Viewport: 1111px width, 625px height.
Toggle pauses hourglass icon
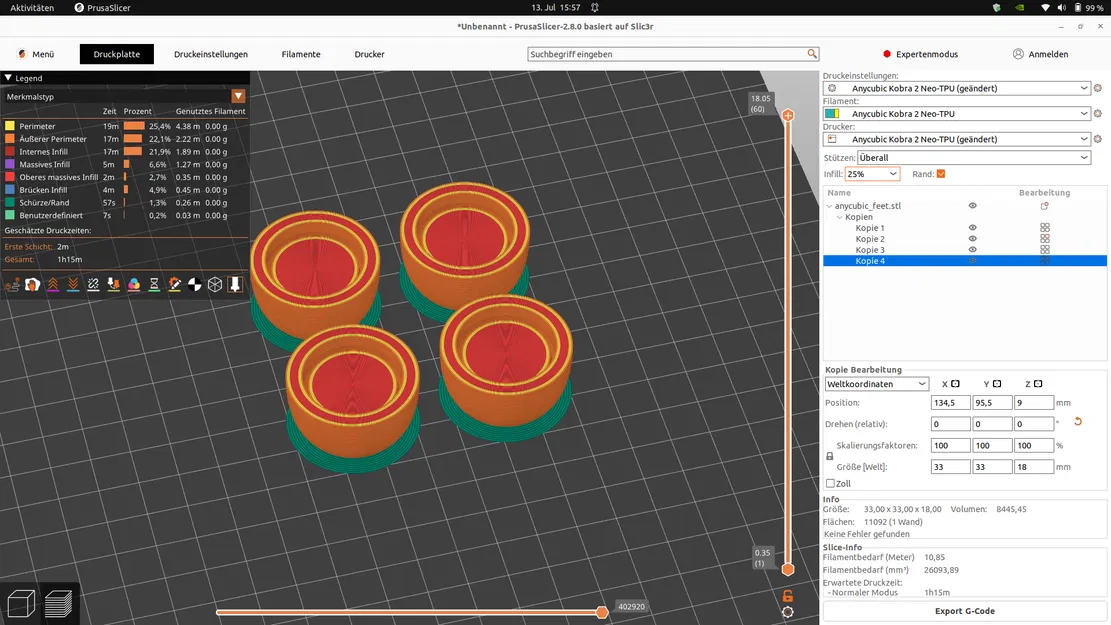(x=154, y=285)
